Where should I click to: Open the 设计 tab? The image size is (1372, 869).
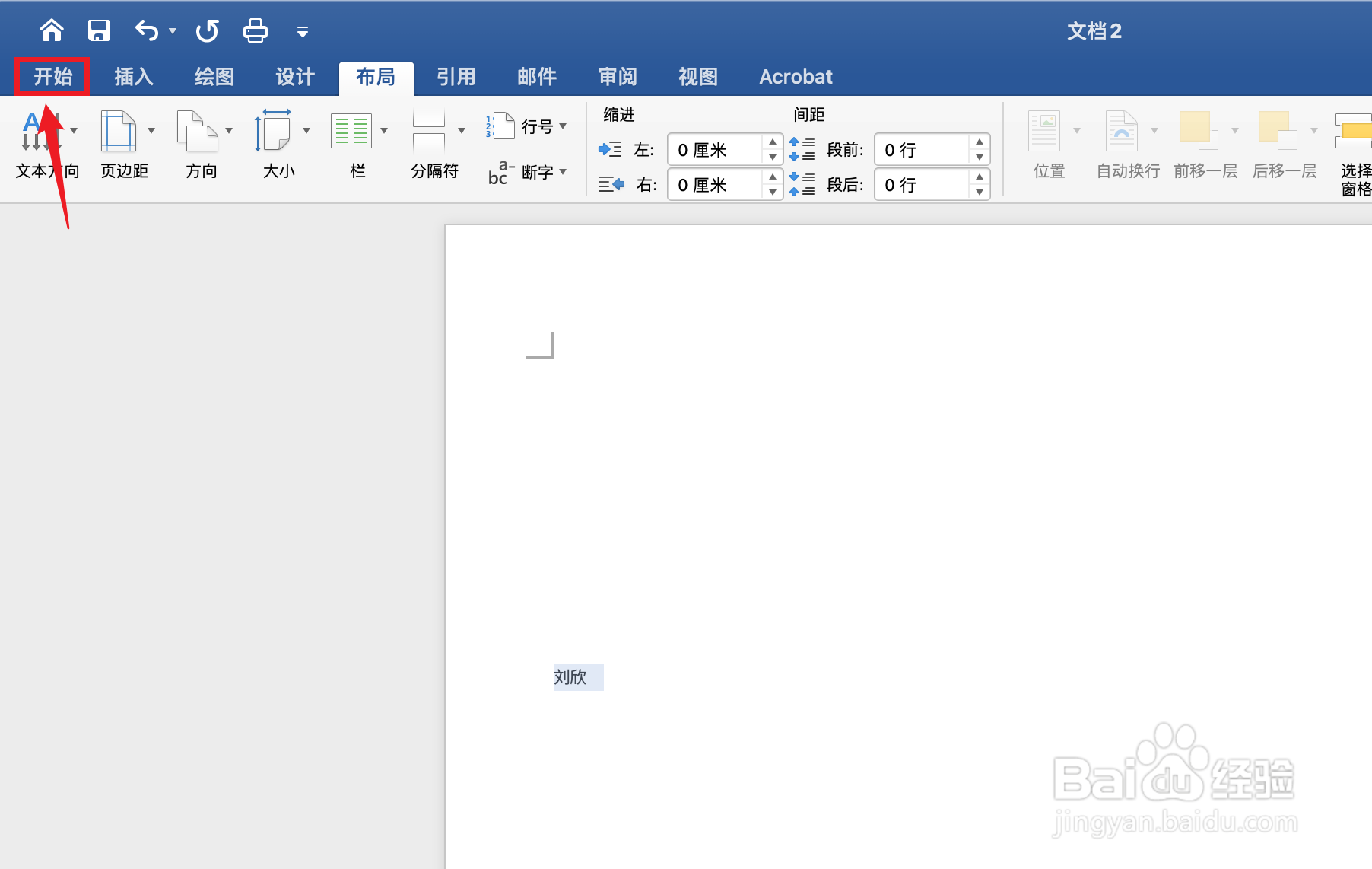(x=295, y=77)
